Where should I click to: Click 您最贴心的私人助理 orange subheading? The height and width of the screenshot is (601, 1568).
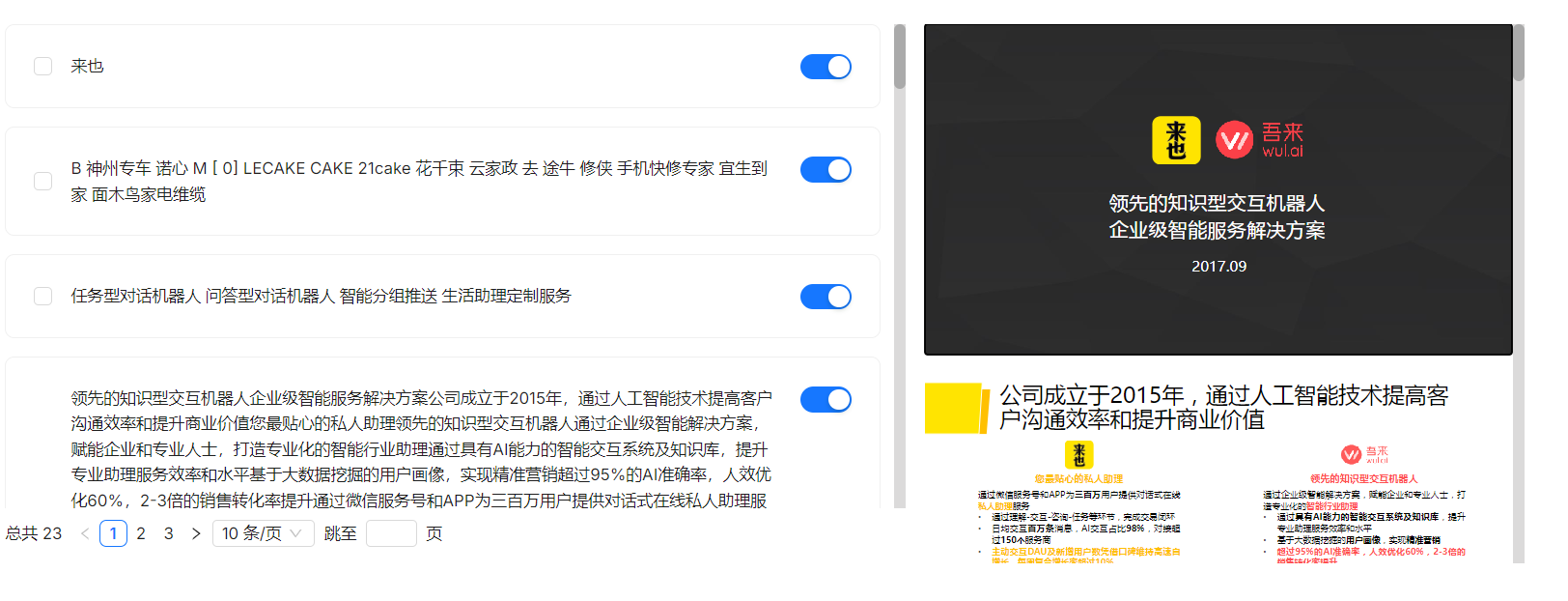(1078, 478)
